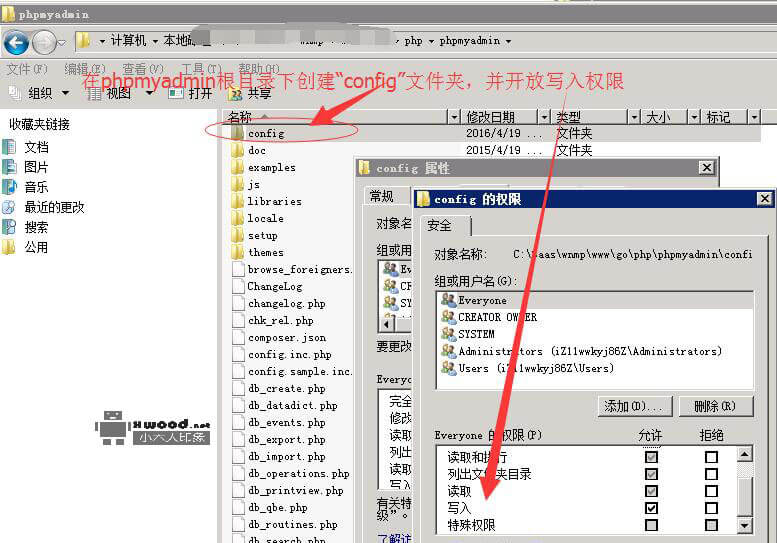Screen dimensions: 777x543
Task: Open the 公用 folder link icon
Action: (9, 247)
